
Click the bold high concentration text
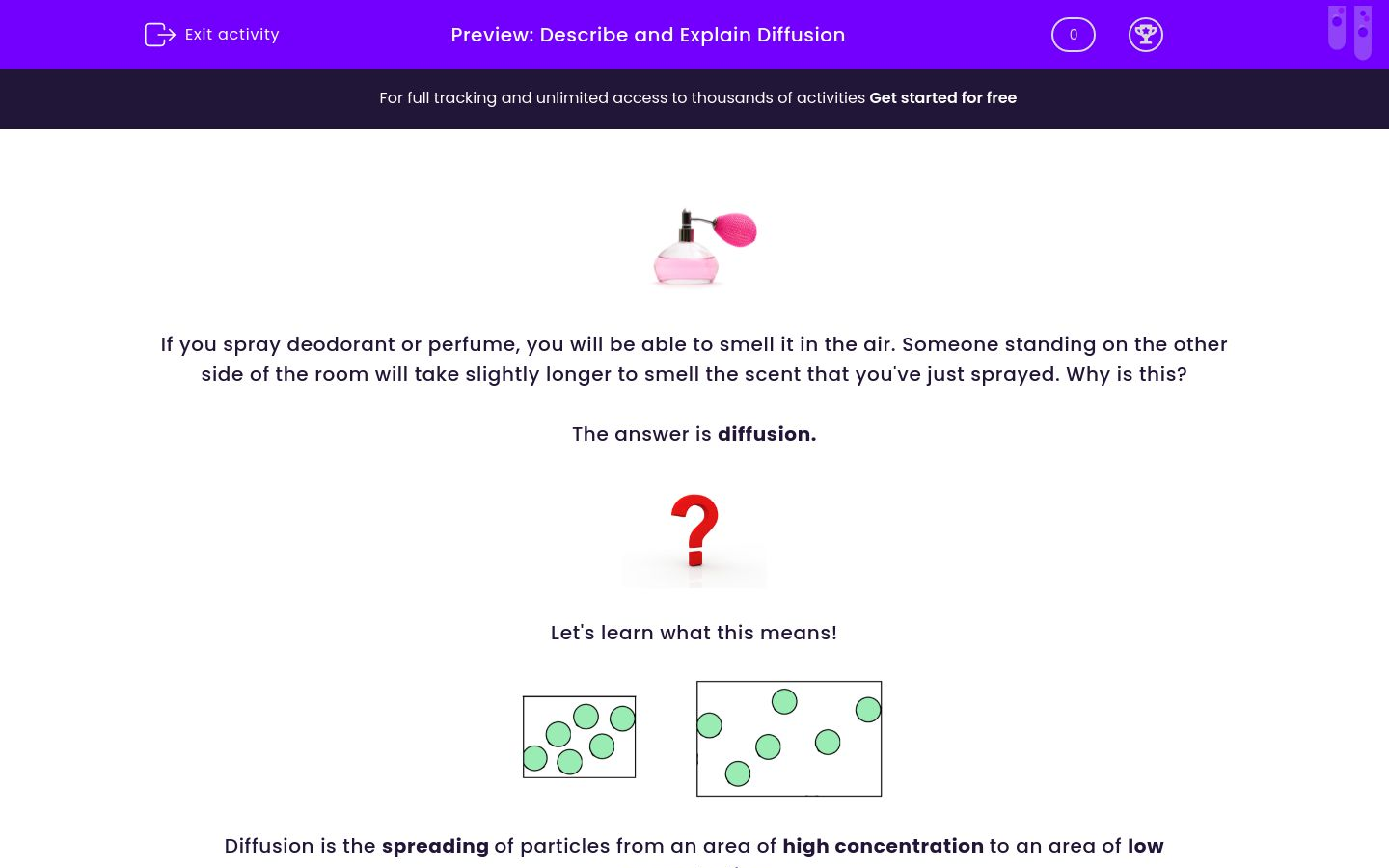(x=883, y=846)
